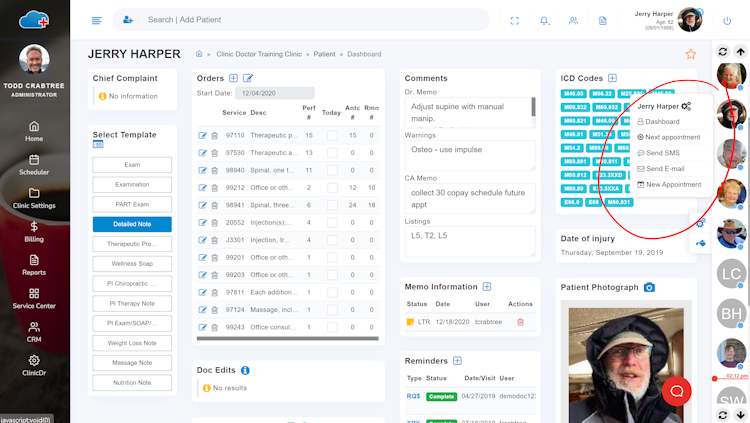The image size is (750, 423).
Task: Edit the 99212 order row
Action: [203, 188]
